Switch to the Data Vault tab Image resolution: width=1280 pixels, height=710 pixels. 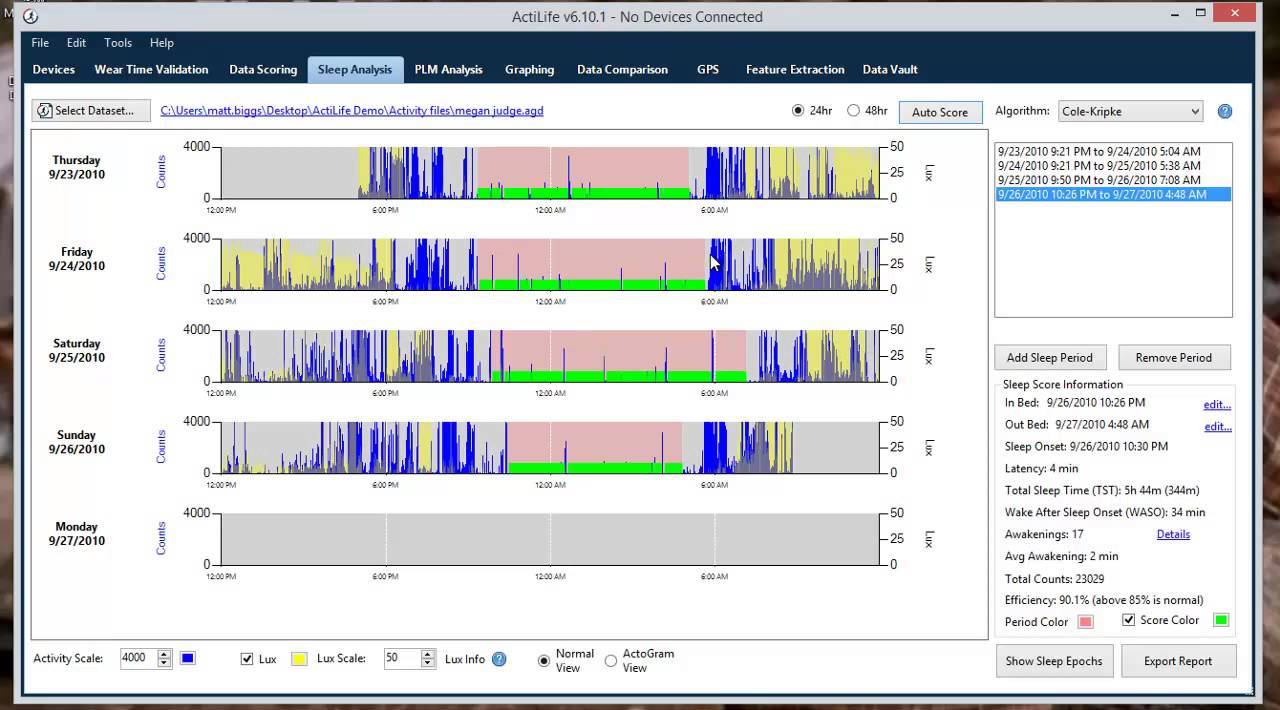pyautogui.click(x=890, y=69)
